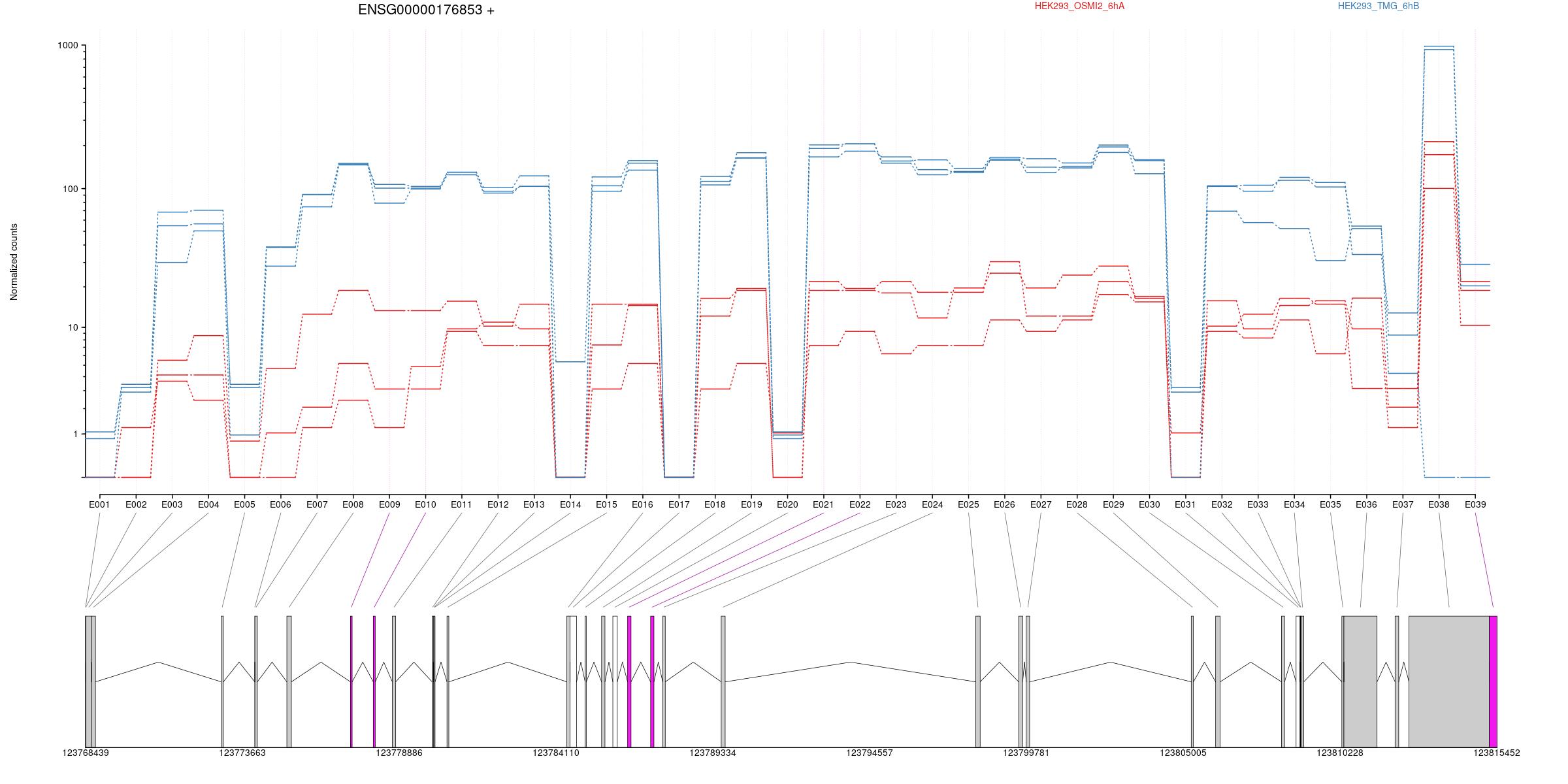The image size is (1568, 784).
Task: Select exon label E029
Action: (1113, 504)
